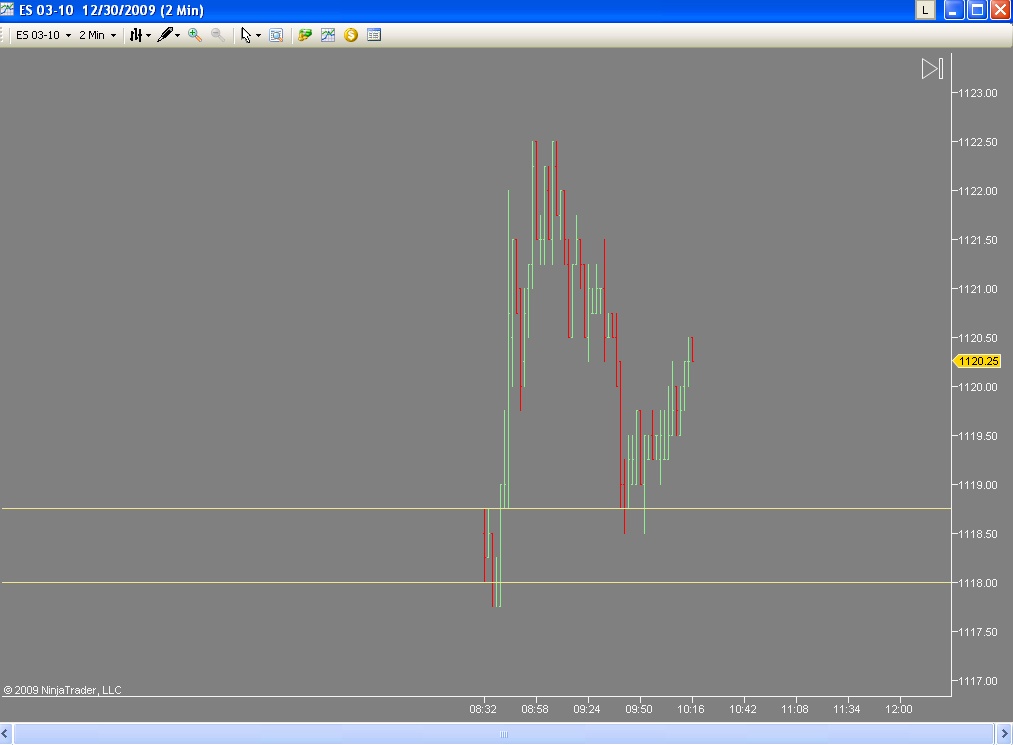
Task: Click the left arrow of horizontal scrollbar
Action: [x=5, y=734]
